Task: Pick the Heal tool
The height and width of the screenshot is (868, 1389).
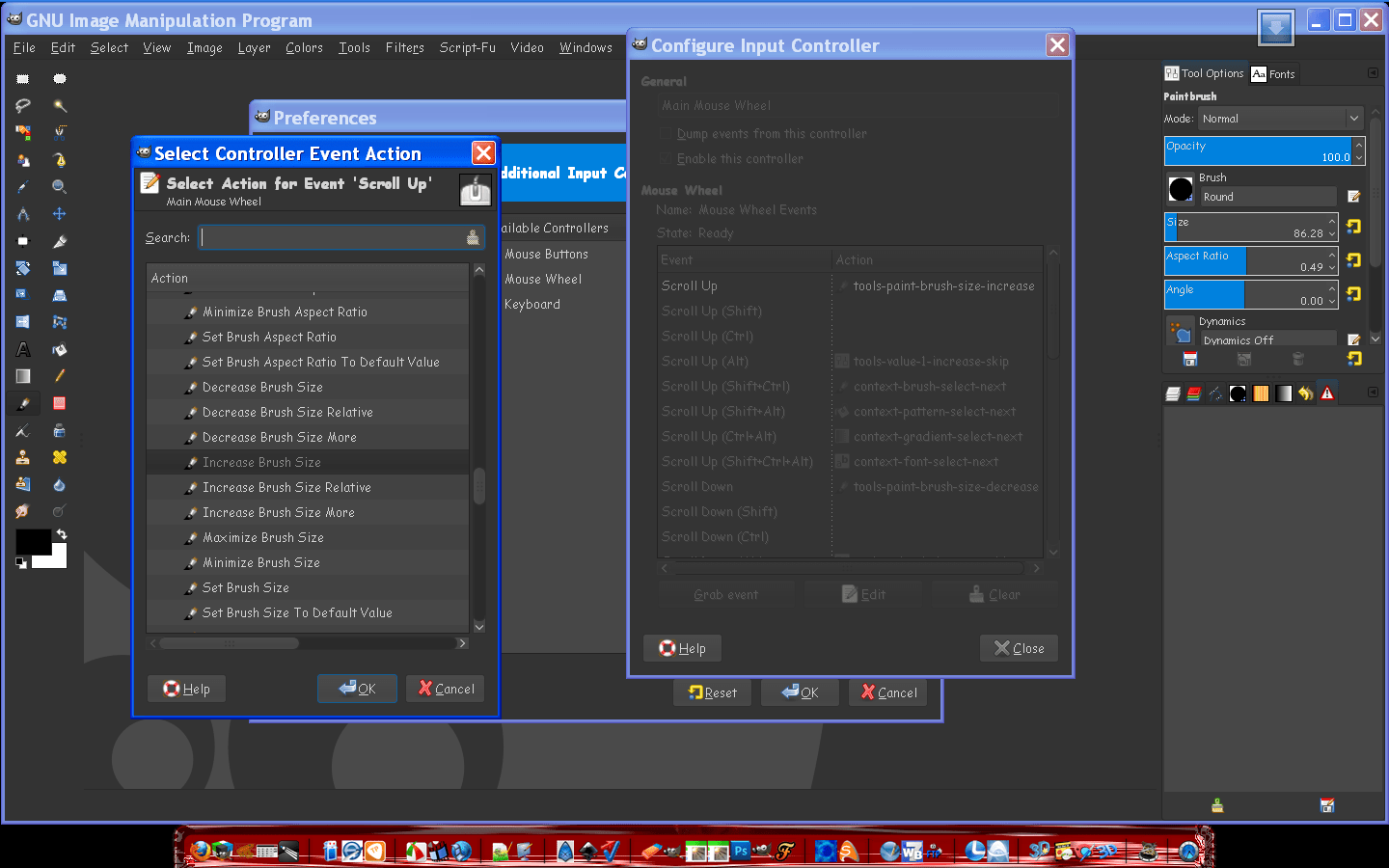Action: pos(60,457)
